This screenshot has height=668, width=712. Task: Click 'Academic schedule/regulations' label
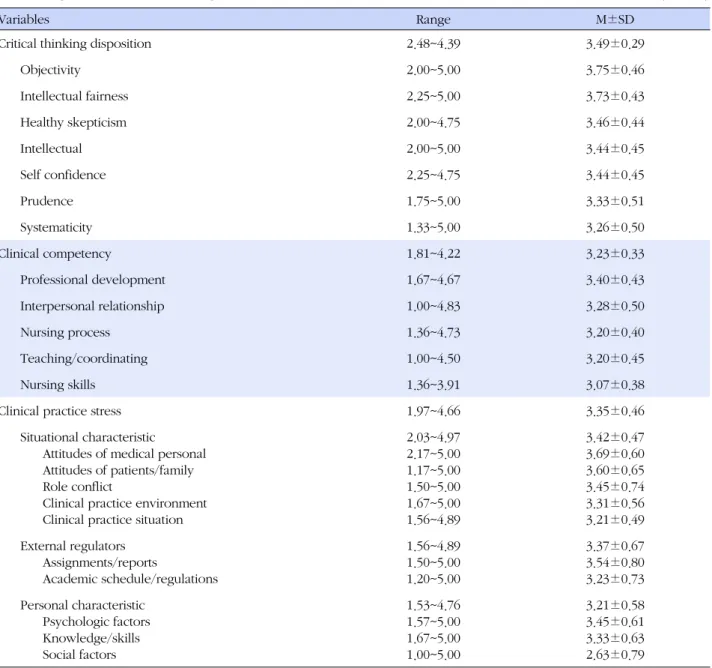(x=130, y=579)
